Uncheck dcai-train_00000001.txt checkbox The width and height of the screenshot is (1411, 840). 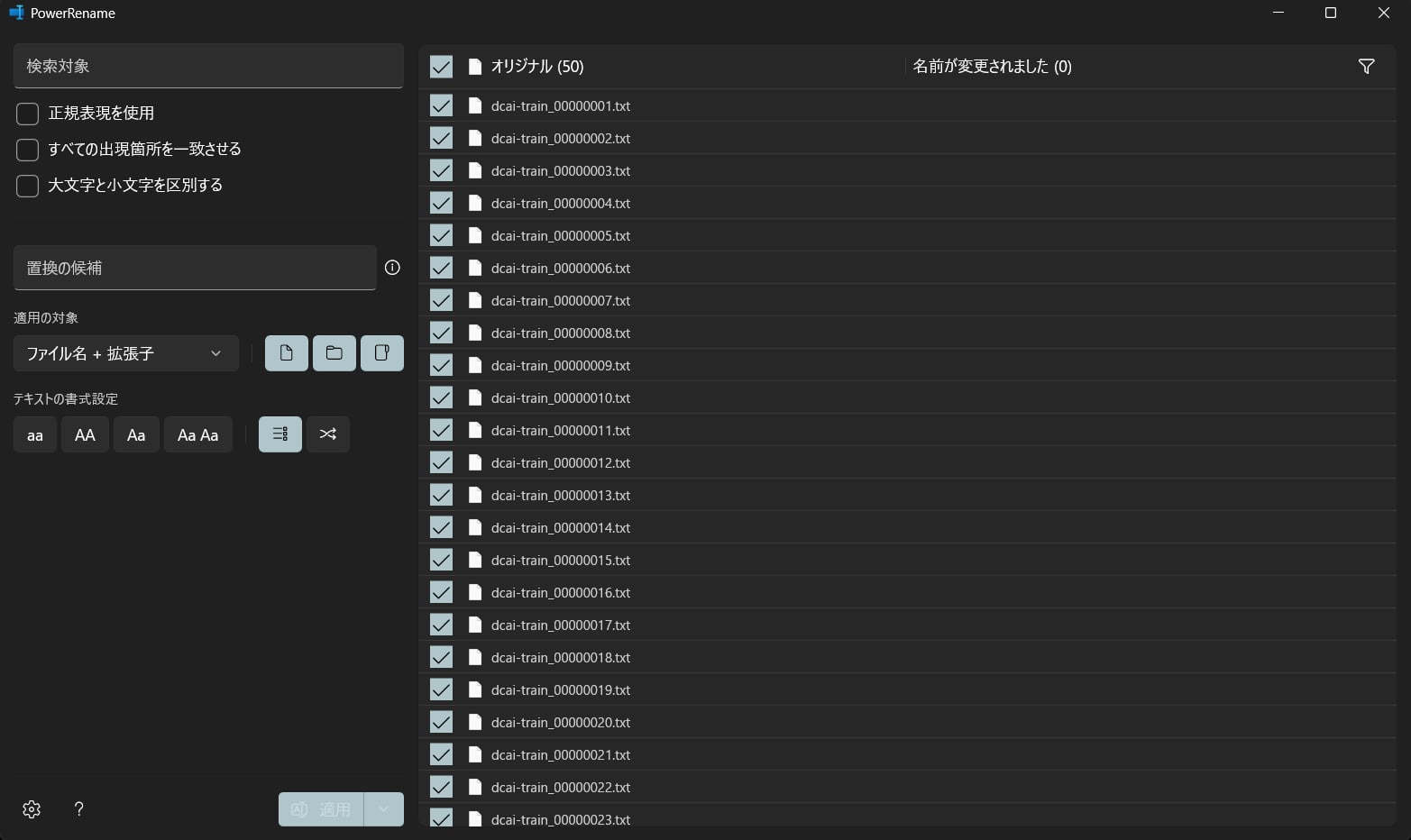441,105
